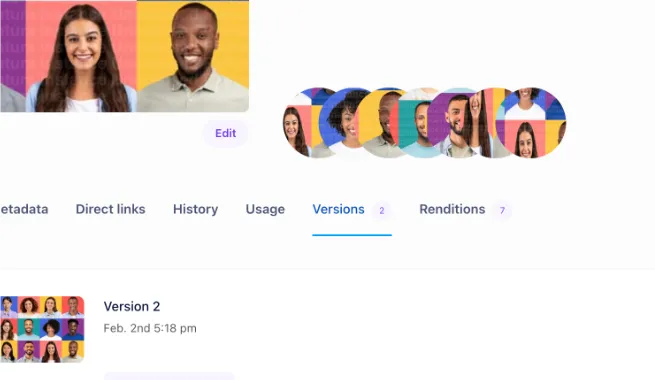Open the Direct links tab
Screen dimensions: 655x380
[110, 209]
